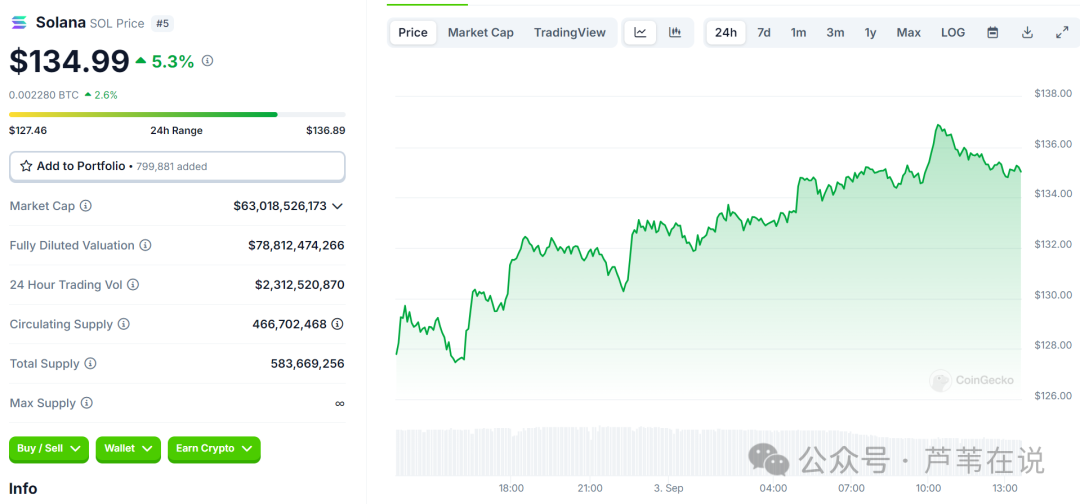
Task: Select the 7d time range
Action: coord(764,33)
